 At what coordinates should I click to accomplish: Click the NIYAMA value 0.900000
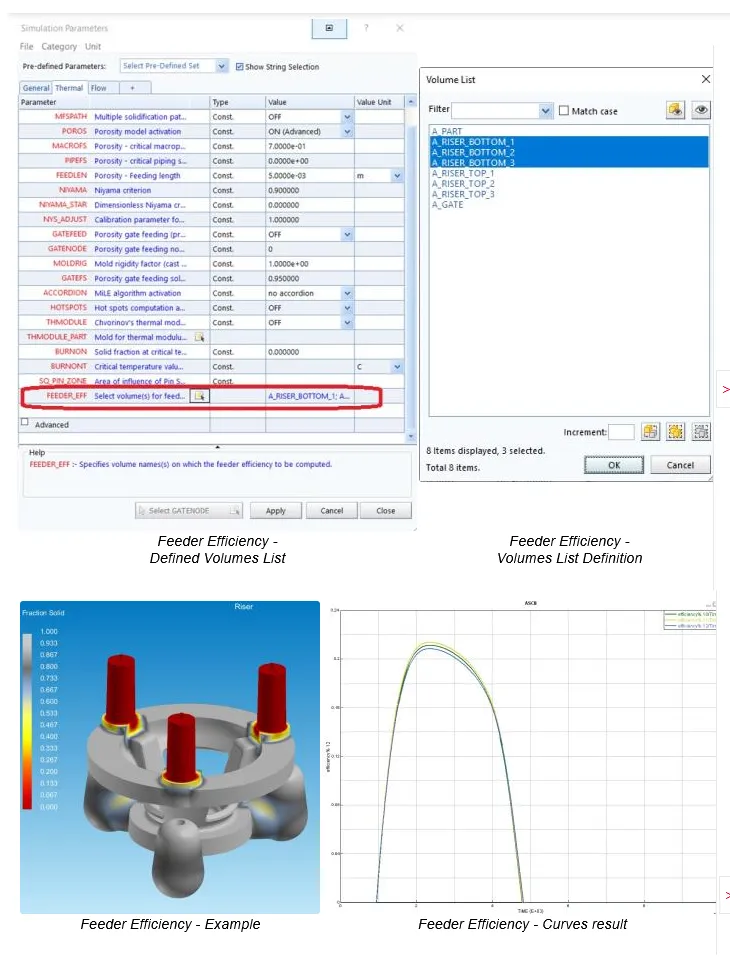pos(309,190)
